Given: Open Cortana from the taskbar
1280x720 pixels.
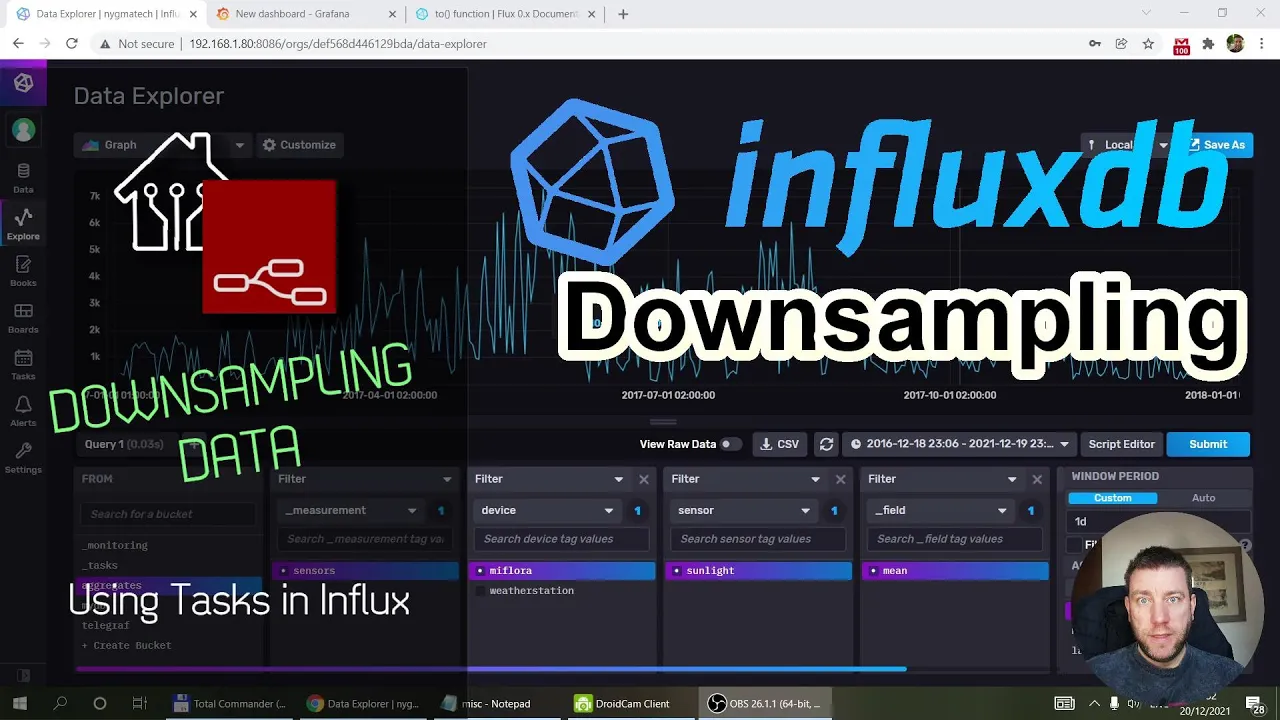Looking at the screenshot, I should pyautogui.click(x=99, y=703).
